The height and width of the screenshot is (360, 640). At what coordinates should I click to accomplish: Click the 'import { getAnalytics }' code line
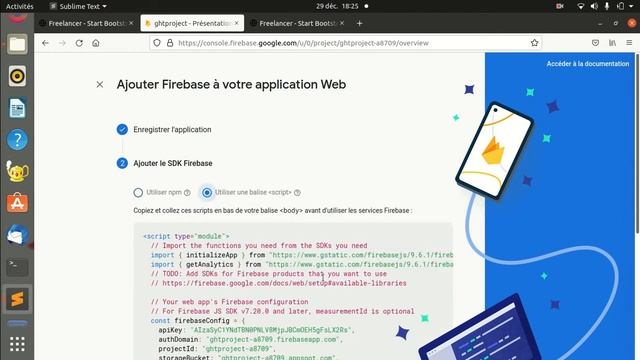pyautogui.click(x=302, y=264)
